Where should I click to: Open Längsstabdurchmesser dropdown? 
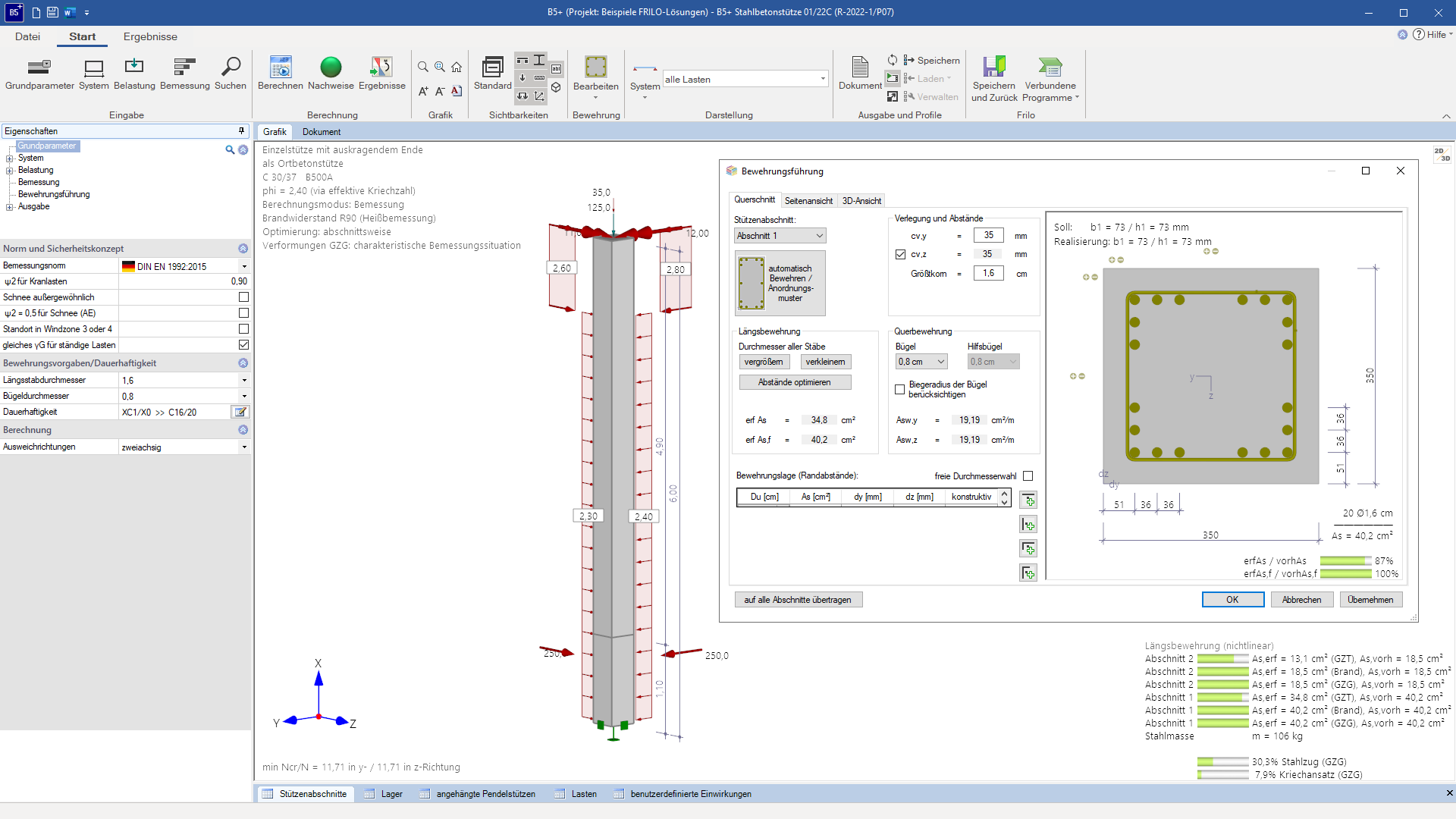pos(244,381)
